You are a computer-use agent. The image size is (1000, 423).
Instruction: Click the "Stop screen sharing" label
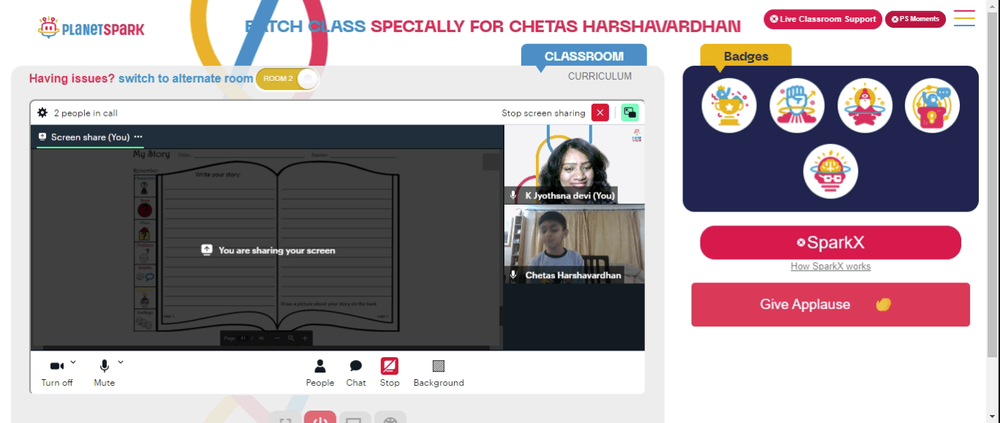click(x=543, y=113)
